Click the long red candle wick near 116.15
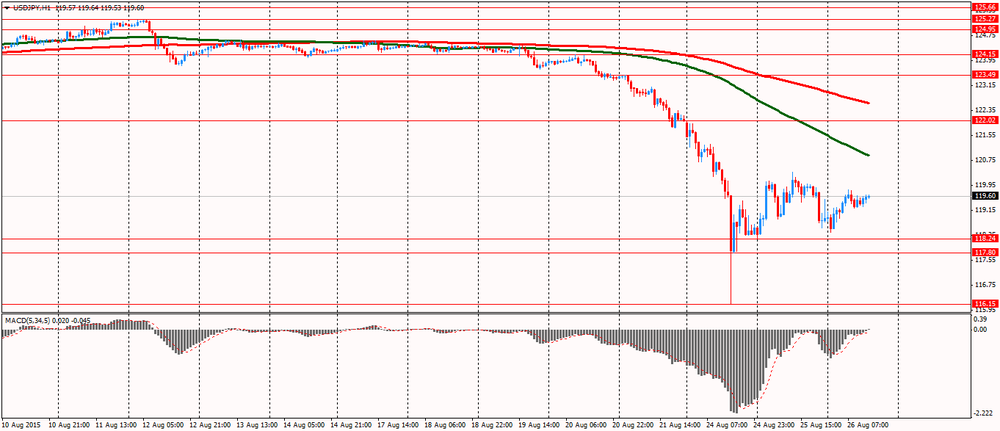 point(731,278)
